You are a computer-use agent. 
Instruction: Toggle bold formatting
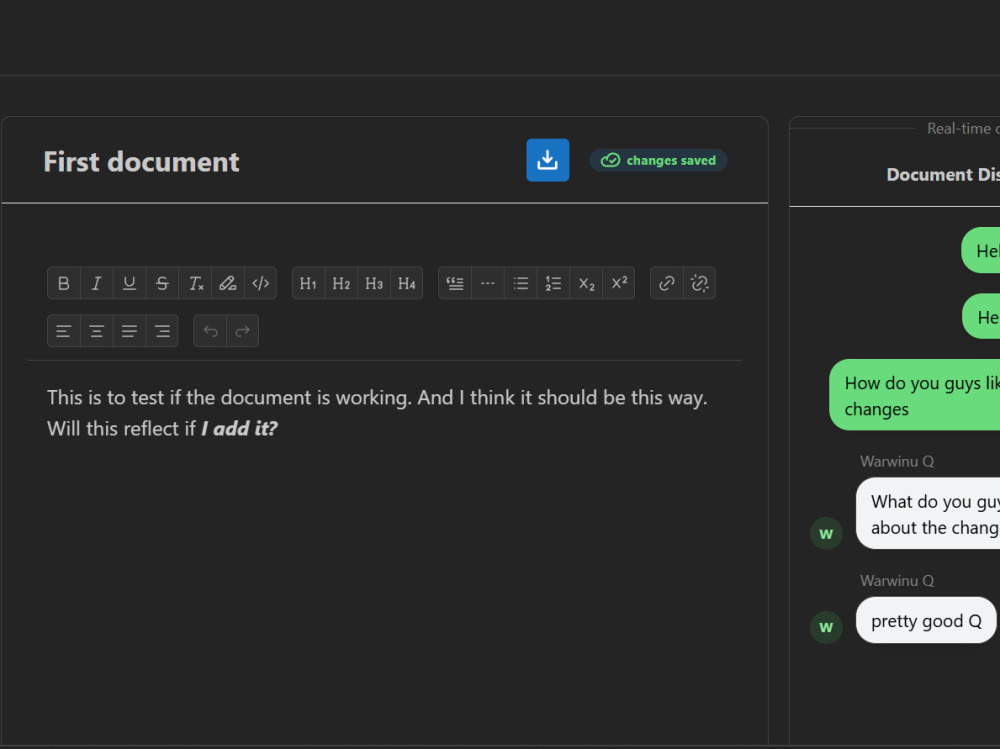[64, 283]
